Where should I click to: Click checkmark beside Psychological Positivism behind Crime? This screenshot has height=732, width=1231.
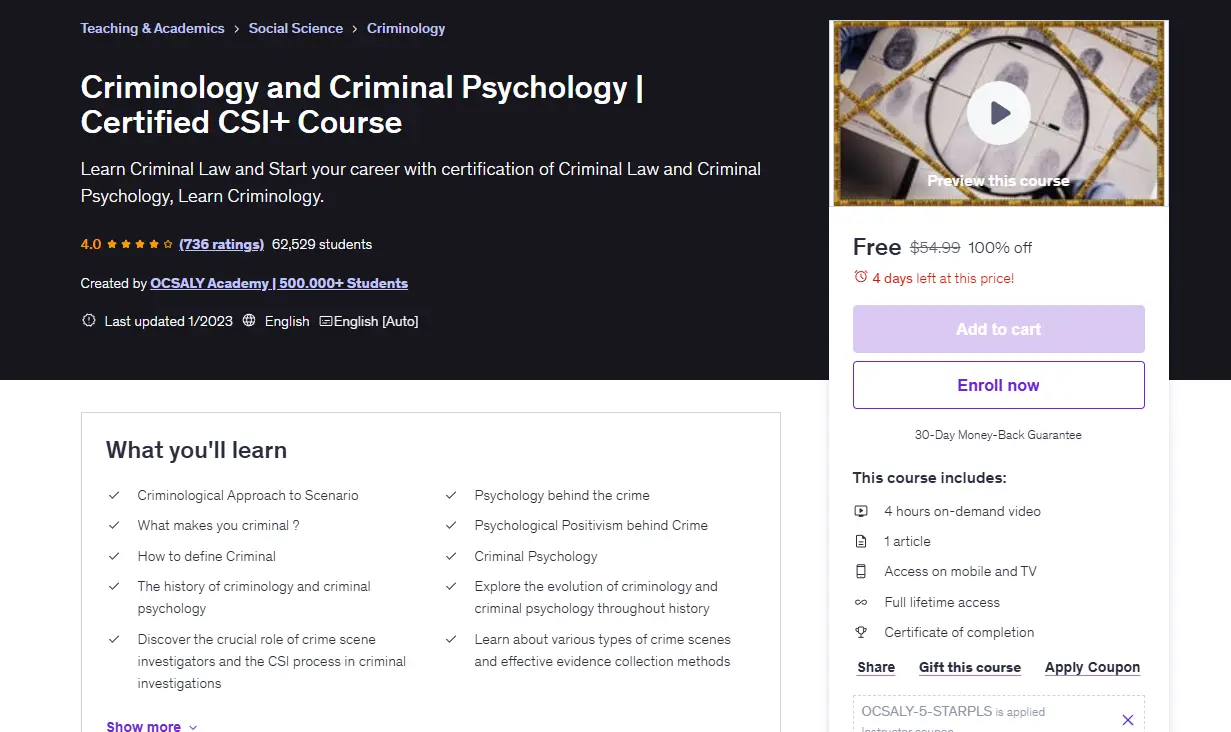click(452, 525)
